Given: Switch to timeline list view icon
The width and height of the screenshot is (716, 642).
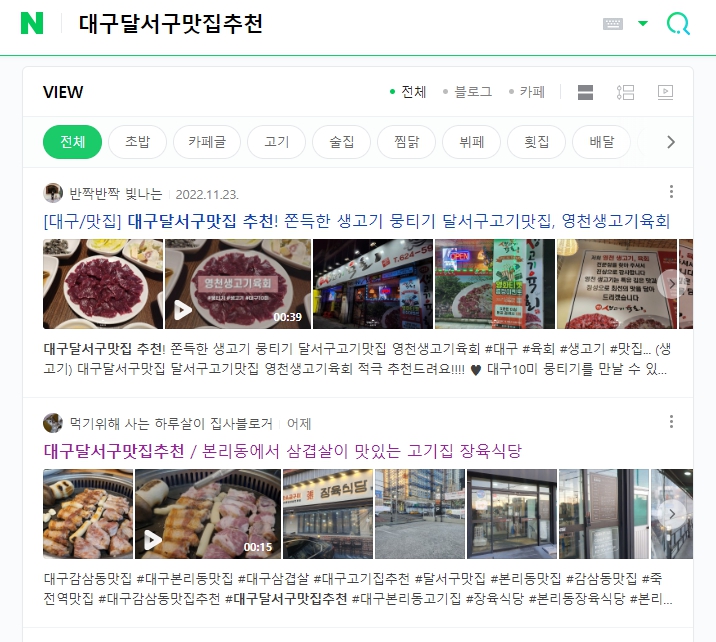Looking at the screenshot, I should pyautogui.click(x=625, y=92).
